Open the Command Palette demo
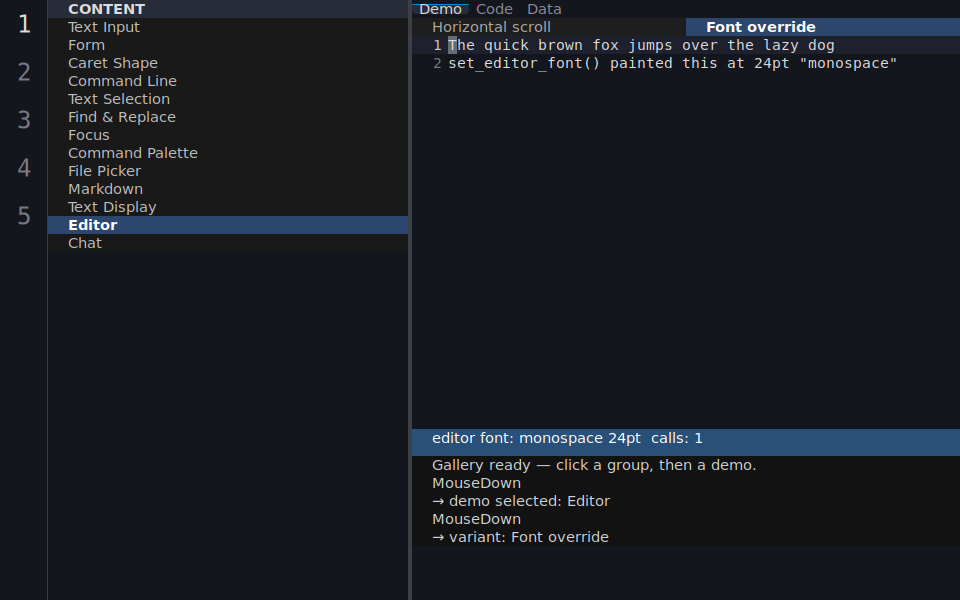960x600 pixels. (228, 153)
